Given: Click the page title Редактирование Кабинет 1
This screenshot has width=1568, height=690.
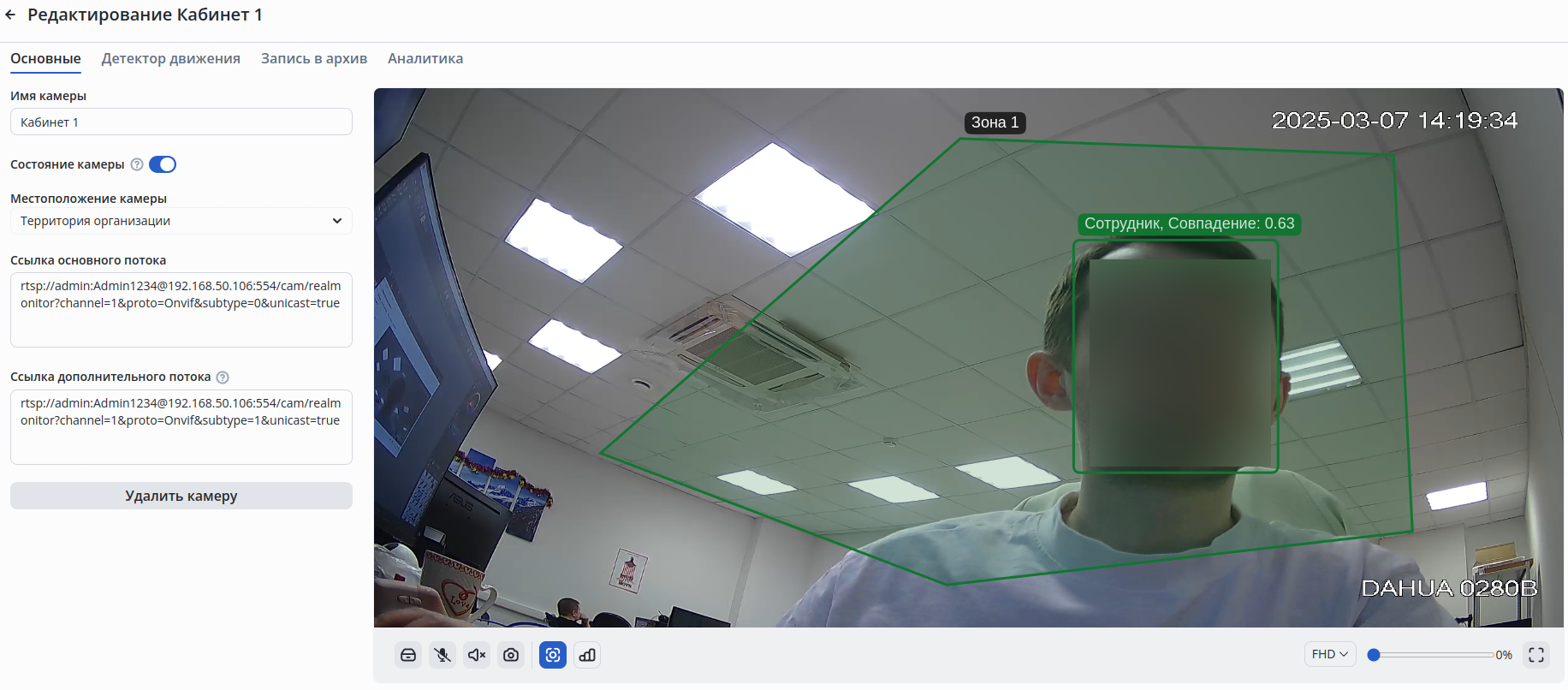Looking at the screenshot, I should click(145, 15).
